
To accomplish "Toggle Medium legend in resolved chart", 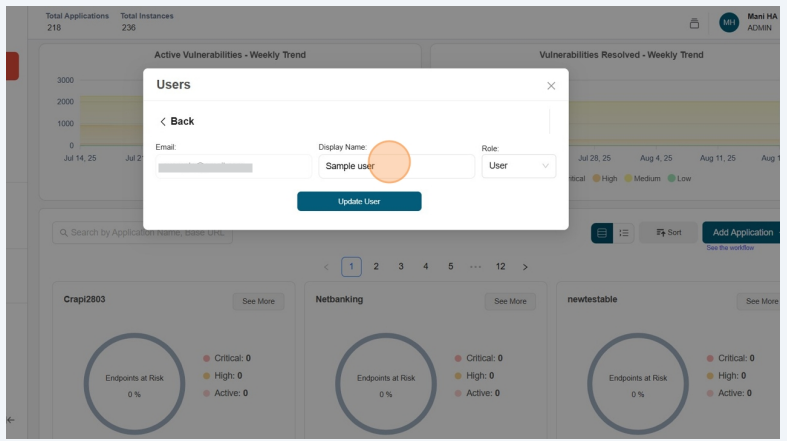I will 642,179.
